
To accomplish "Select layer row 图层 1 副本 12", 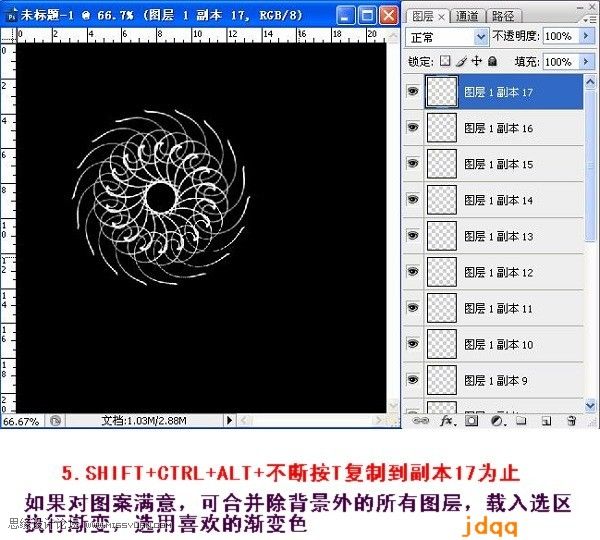I will [x=493, y=272].
